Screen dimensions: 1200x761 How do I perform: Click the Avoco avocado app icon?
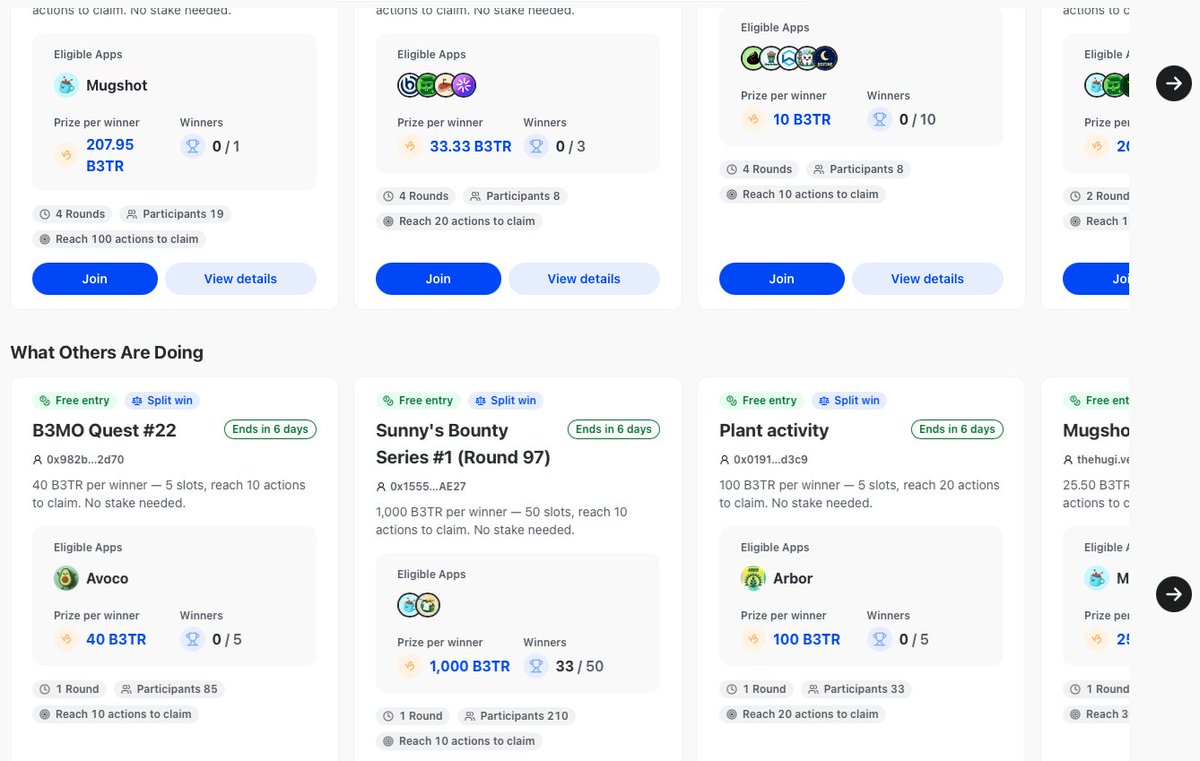[66, 578]
